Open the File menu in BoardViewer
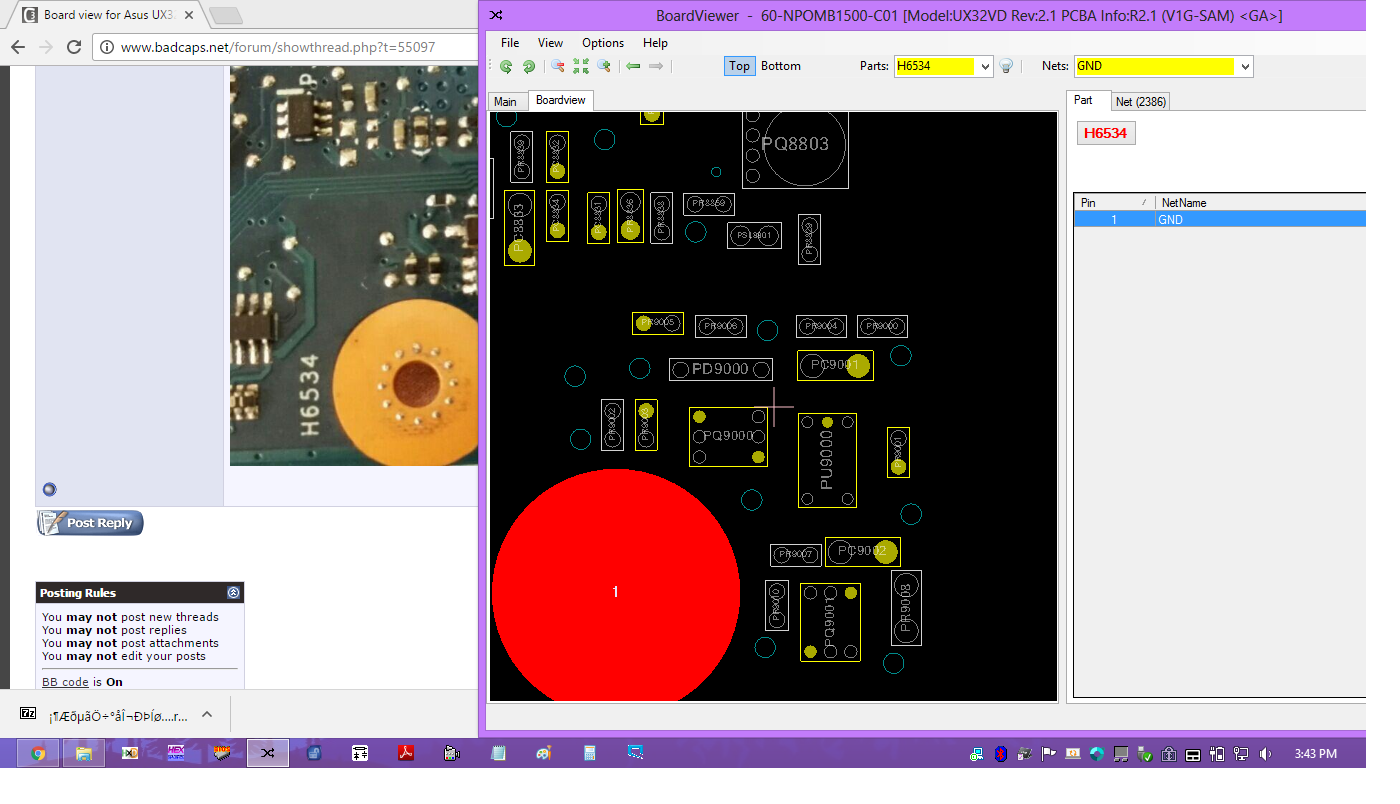Image resolution: width=1400 pixels, height=804 pixels. point(510,43)
